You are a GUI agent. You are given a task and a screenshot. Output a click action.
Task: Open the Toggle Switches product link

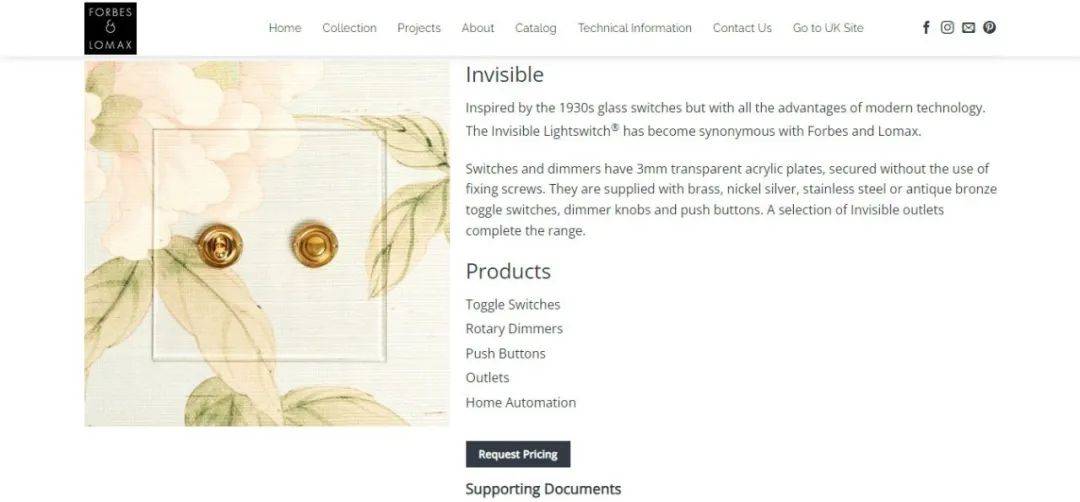click(513, 304)
